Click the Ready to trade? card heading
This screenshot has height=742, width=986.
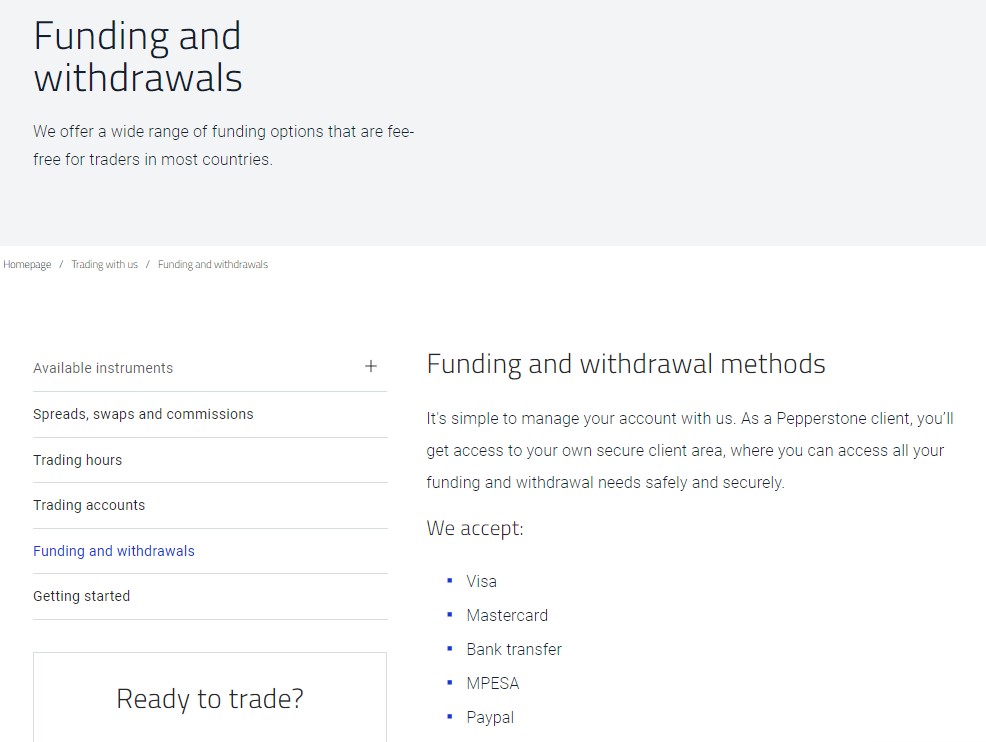[210, 699]
